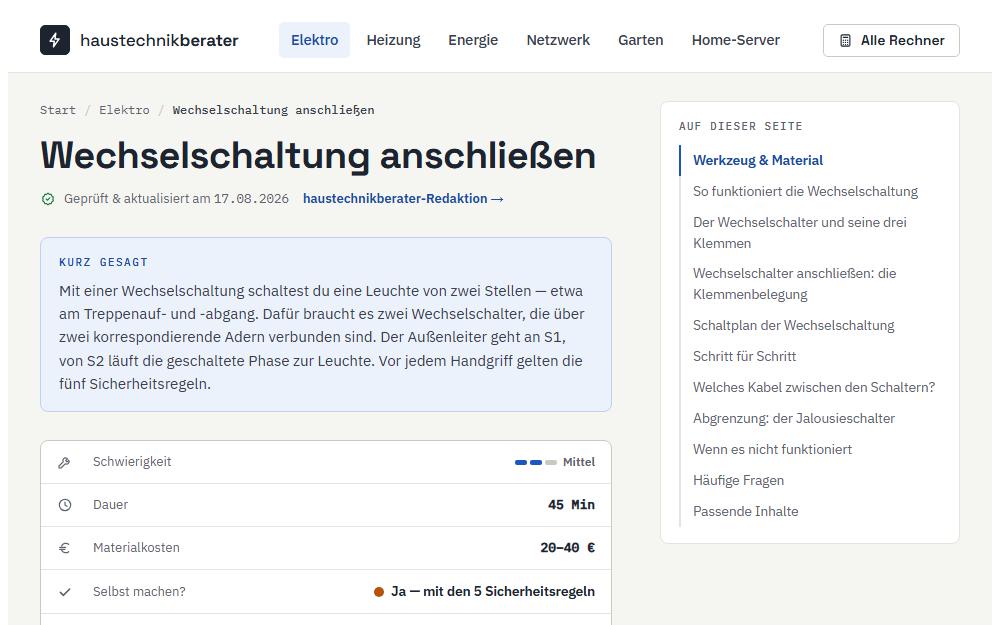
Task: Jump to Der Wechselschalter und seine drei Klemmen
Action: pos(800,233)
